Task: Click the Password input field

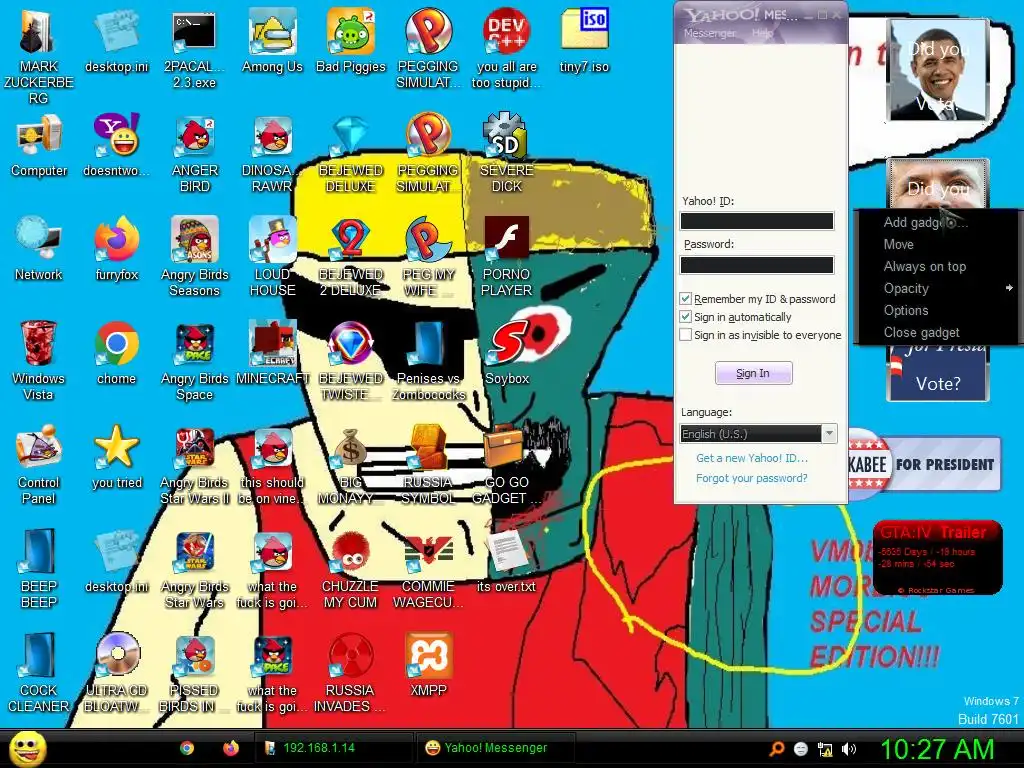Action: pos(757,264)
